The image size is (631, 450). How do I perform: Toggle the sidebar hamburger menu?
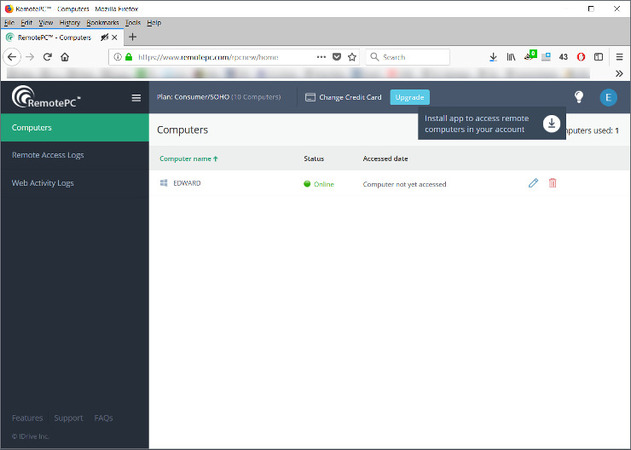(136, 98)
